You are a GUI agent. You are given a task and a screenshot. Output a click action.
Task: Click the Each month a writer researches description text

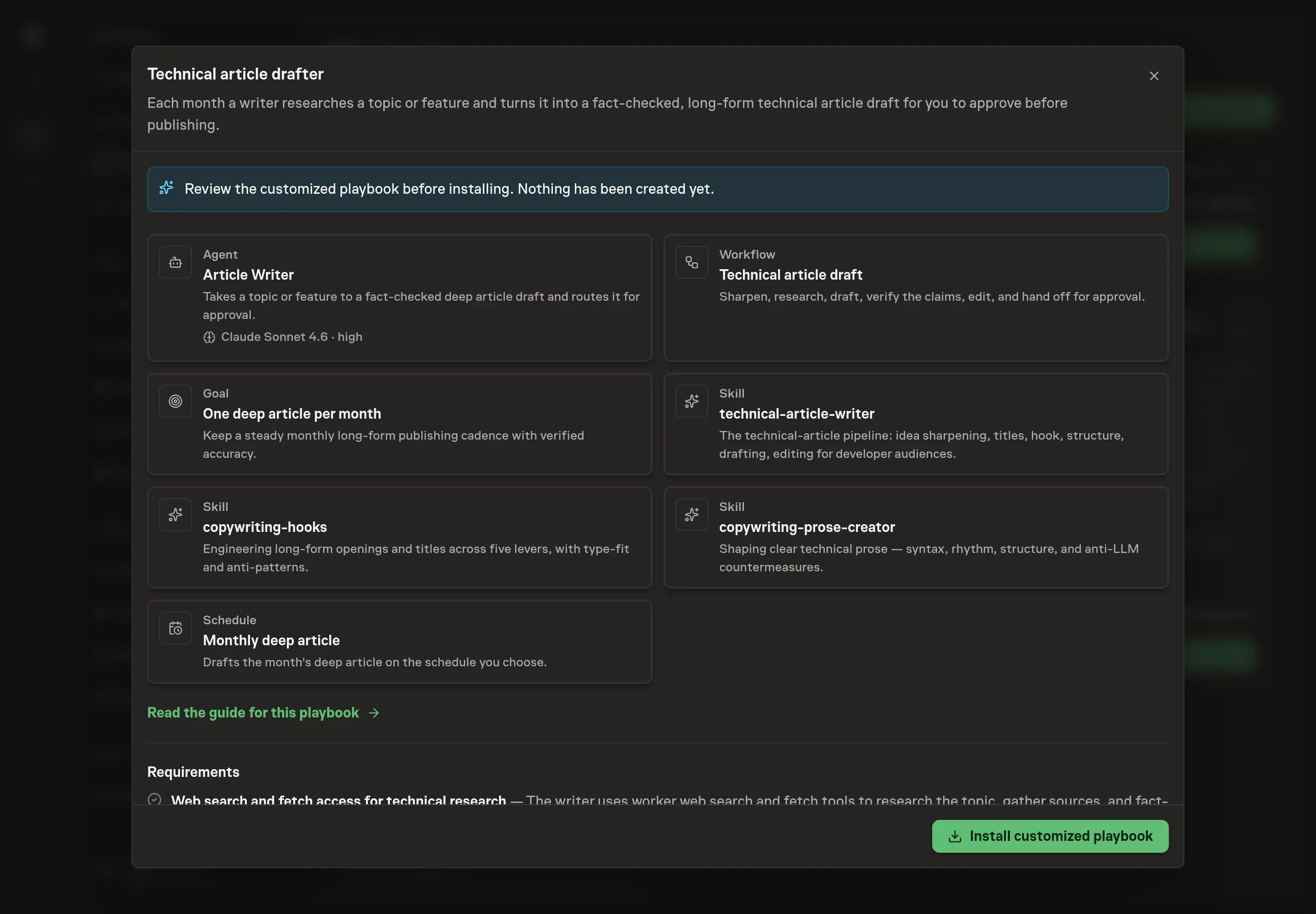(x=607, y=113)
